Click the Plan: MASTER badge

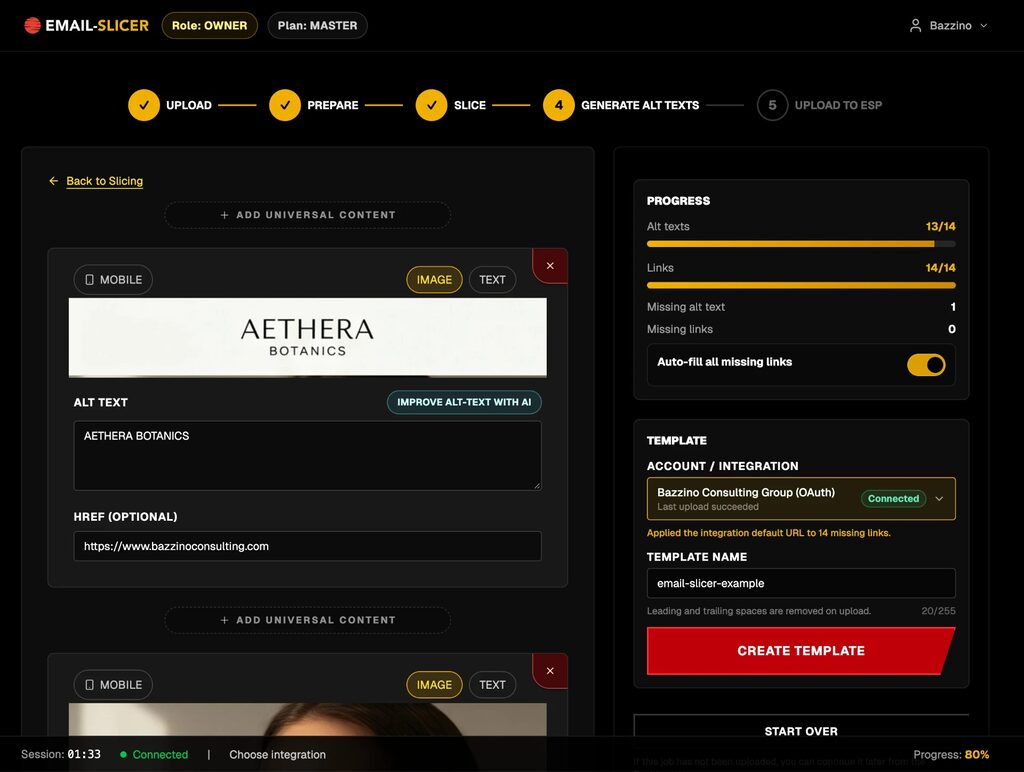click(317, 25)
